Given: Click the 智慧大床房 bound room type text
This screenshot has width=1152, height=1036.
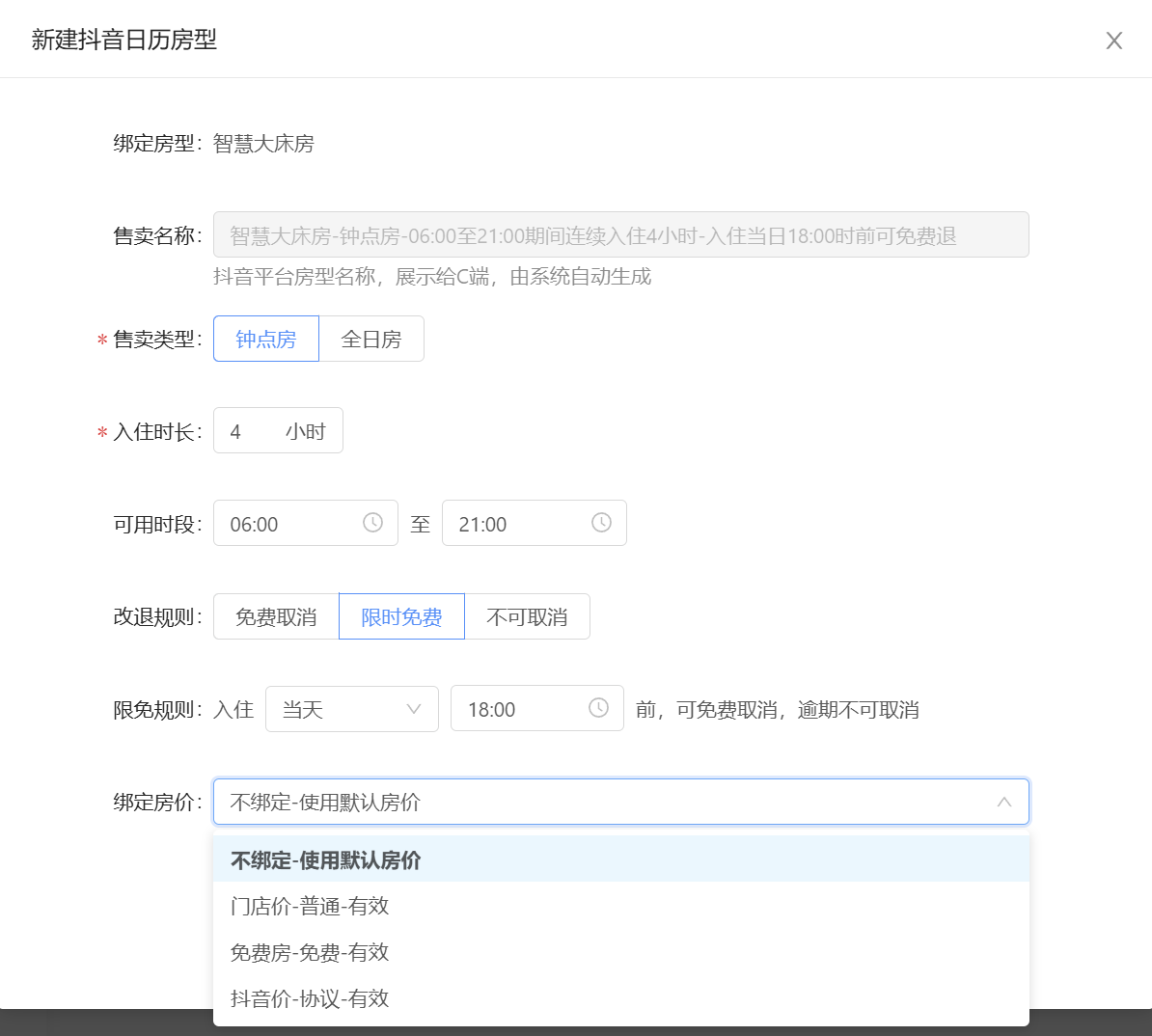Looking at the screenshot, I should (x=263, y=144).
